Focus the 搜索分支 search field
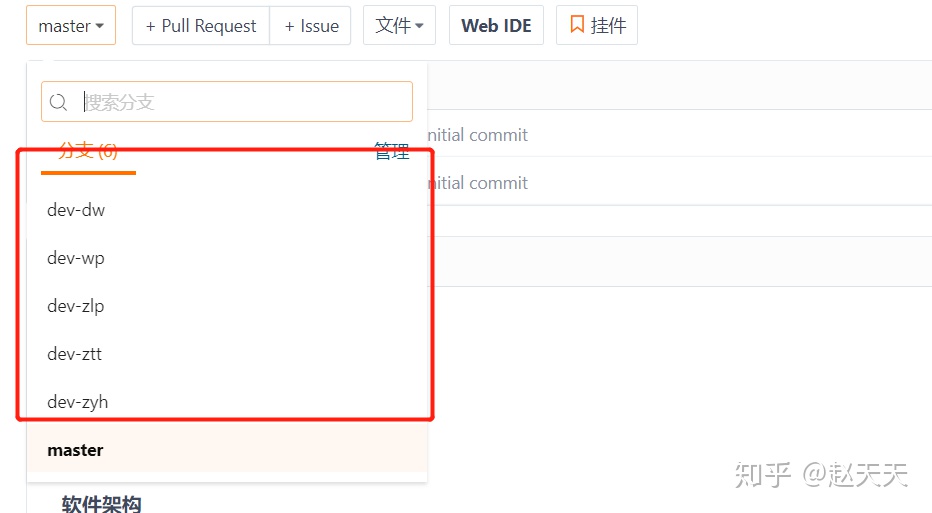The image size is (932, 513). (x=227, y=102)
